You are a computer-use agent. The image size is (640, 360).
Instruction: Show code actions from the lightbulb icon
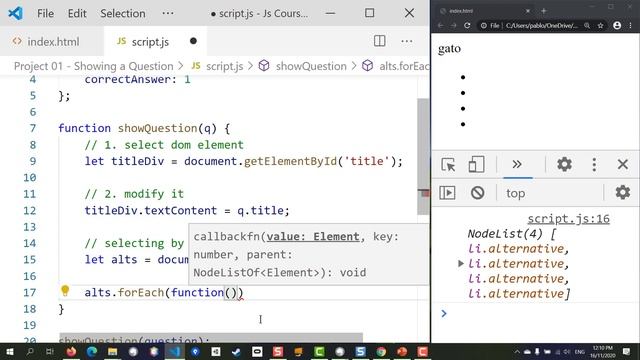click(65, 291)
